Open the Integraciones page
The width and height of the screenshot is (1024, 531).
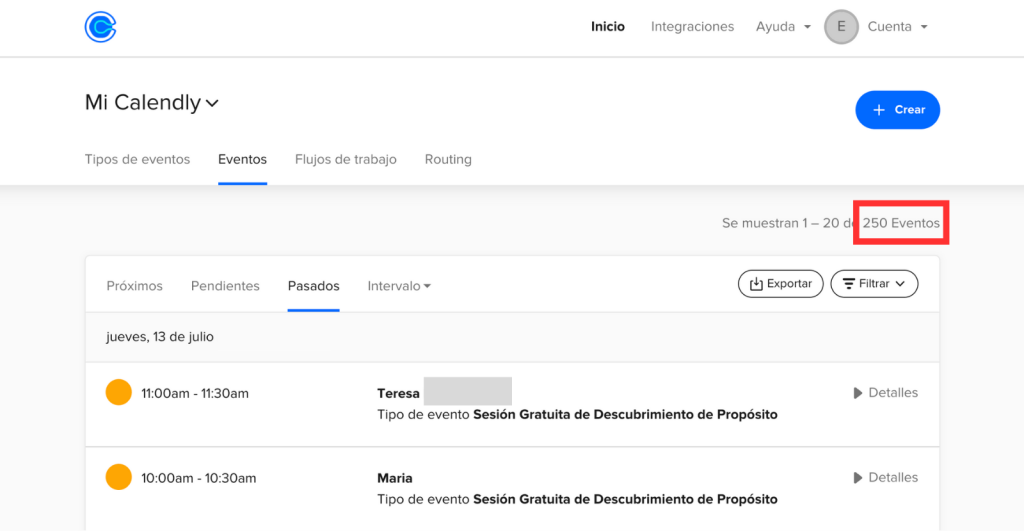692,27
